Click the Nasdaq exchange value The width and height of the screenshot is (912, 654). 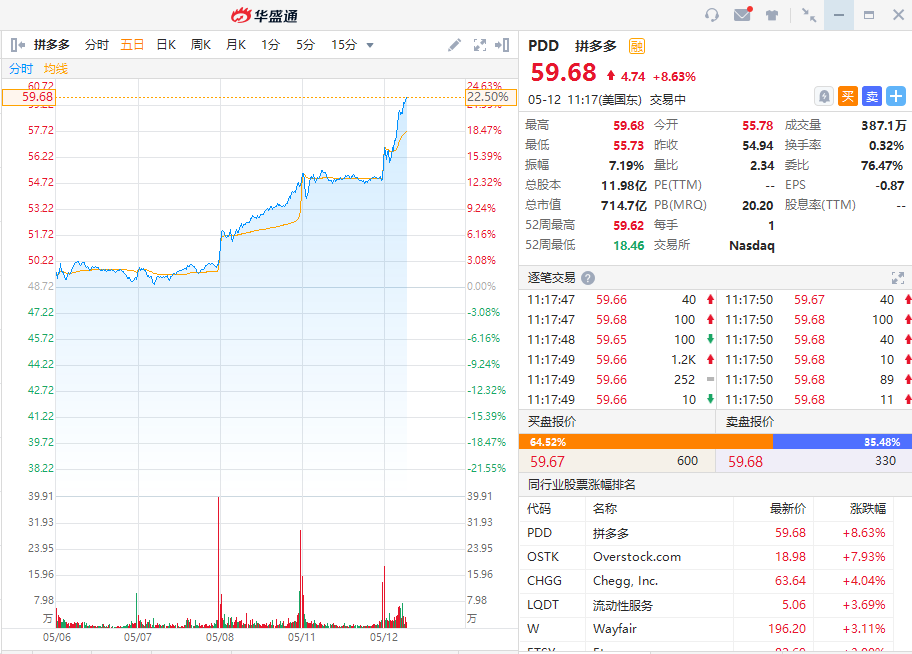point(751,246)
